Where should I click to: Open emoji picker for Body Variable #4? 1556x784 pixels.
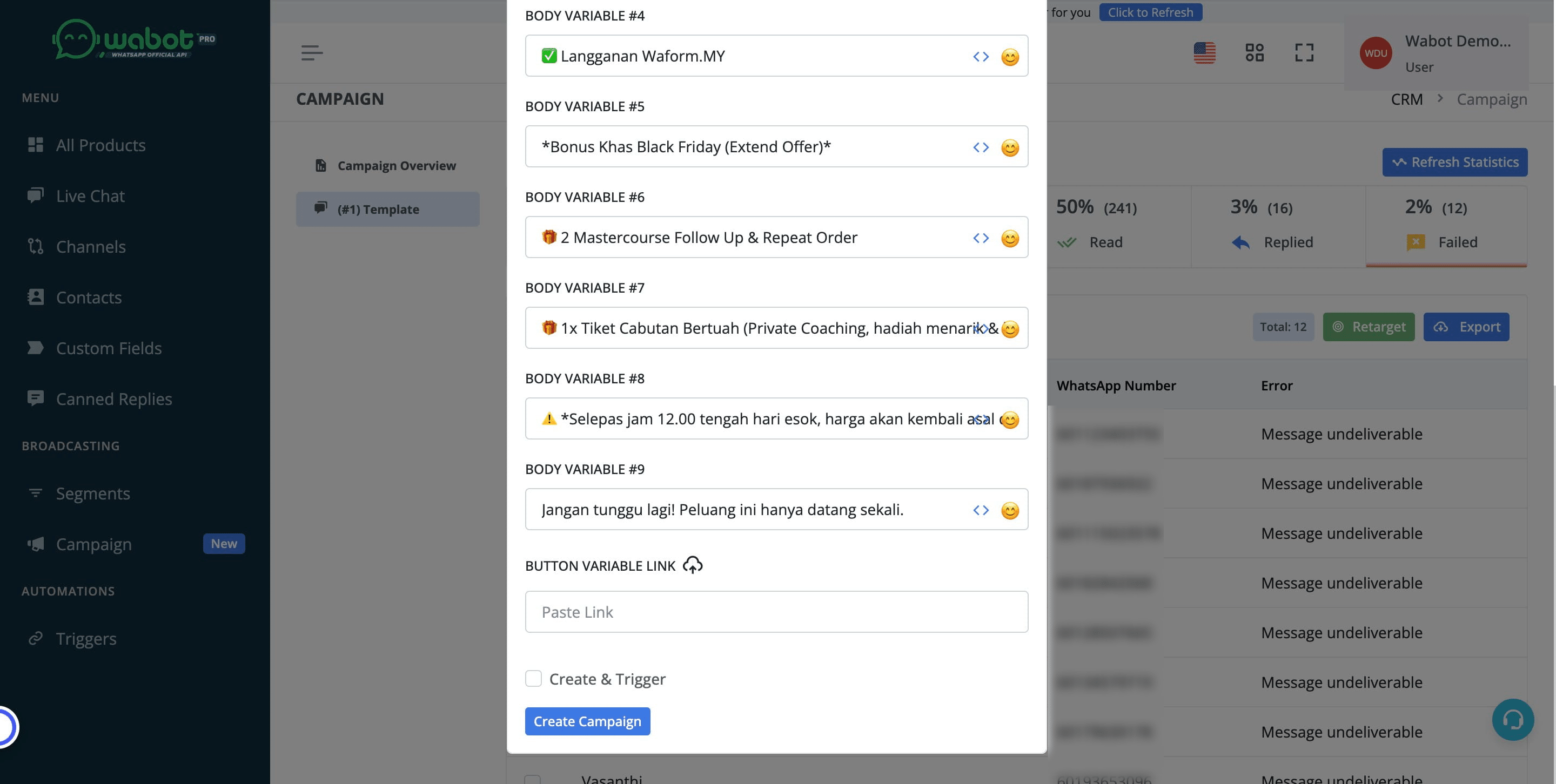point(1009,57)
